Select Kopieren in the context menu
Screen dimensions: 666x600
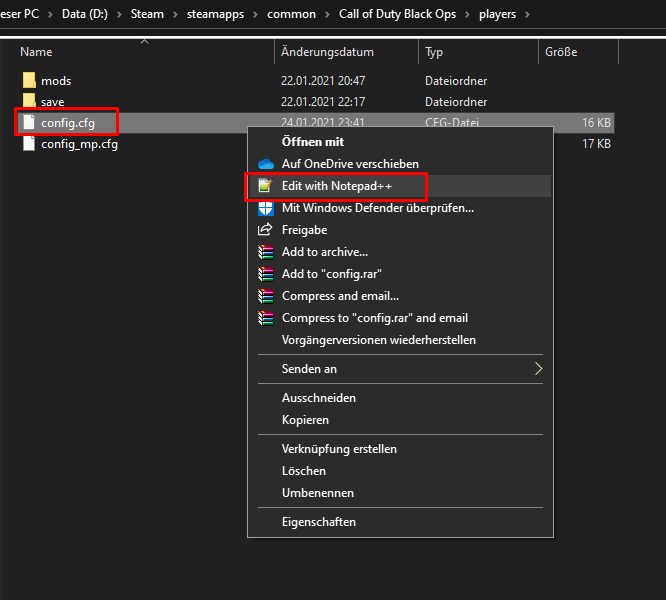(x=305, y=420)
